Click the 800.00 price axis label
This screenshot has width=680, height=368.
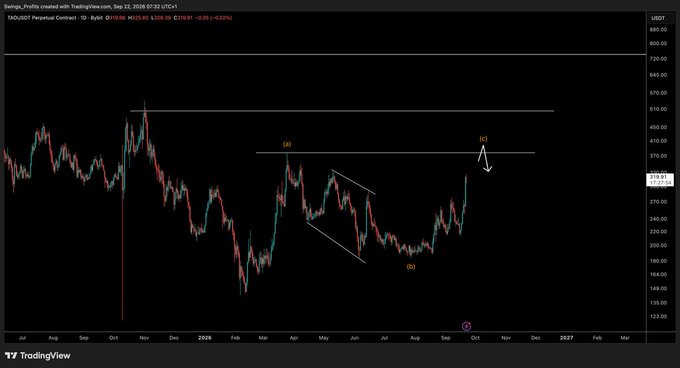pos(658,43)
